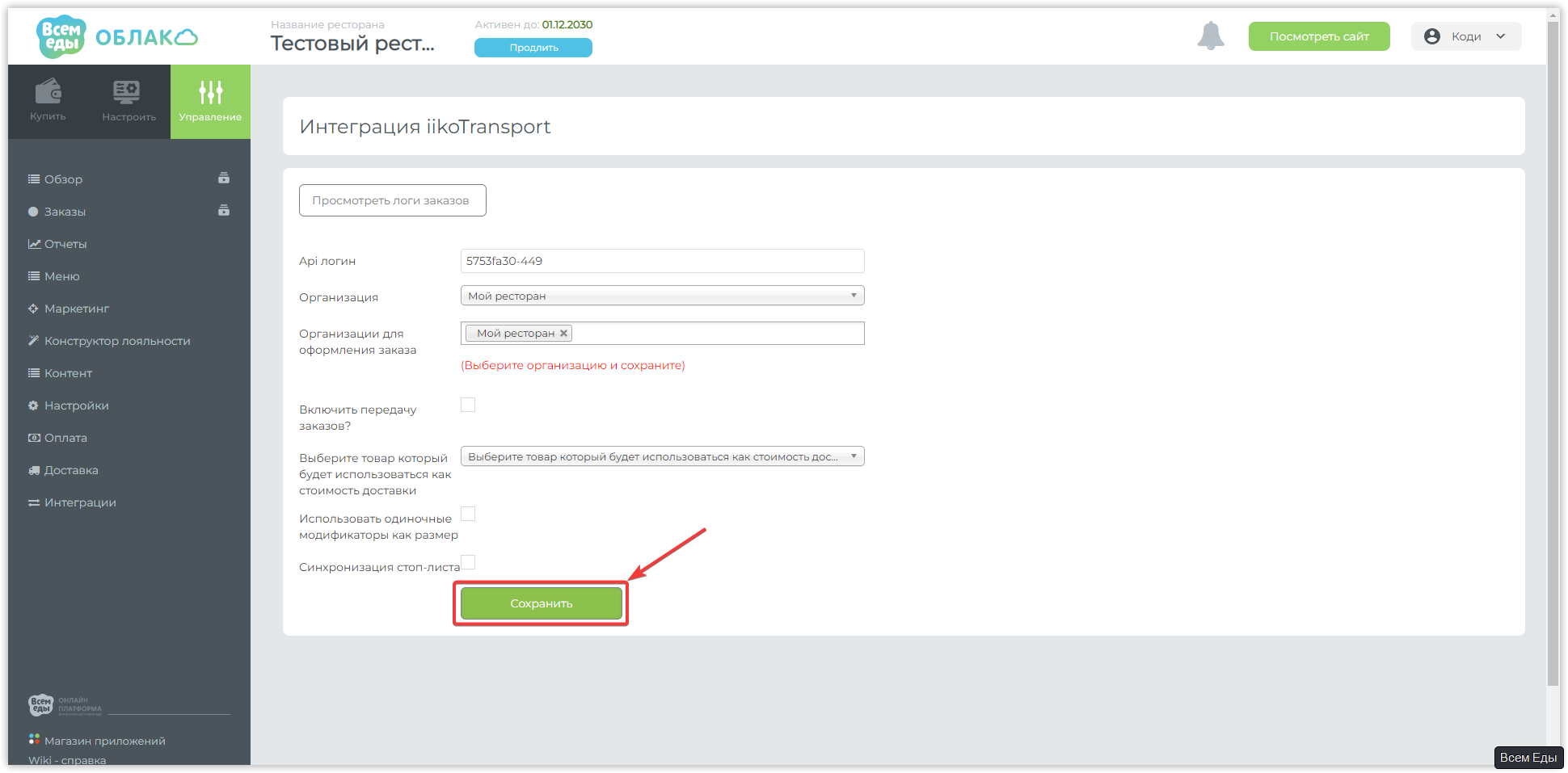Click the Доставка truck icon
1568x773 pixels.
coord(34,470)
